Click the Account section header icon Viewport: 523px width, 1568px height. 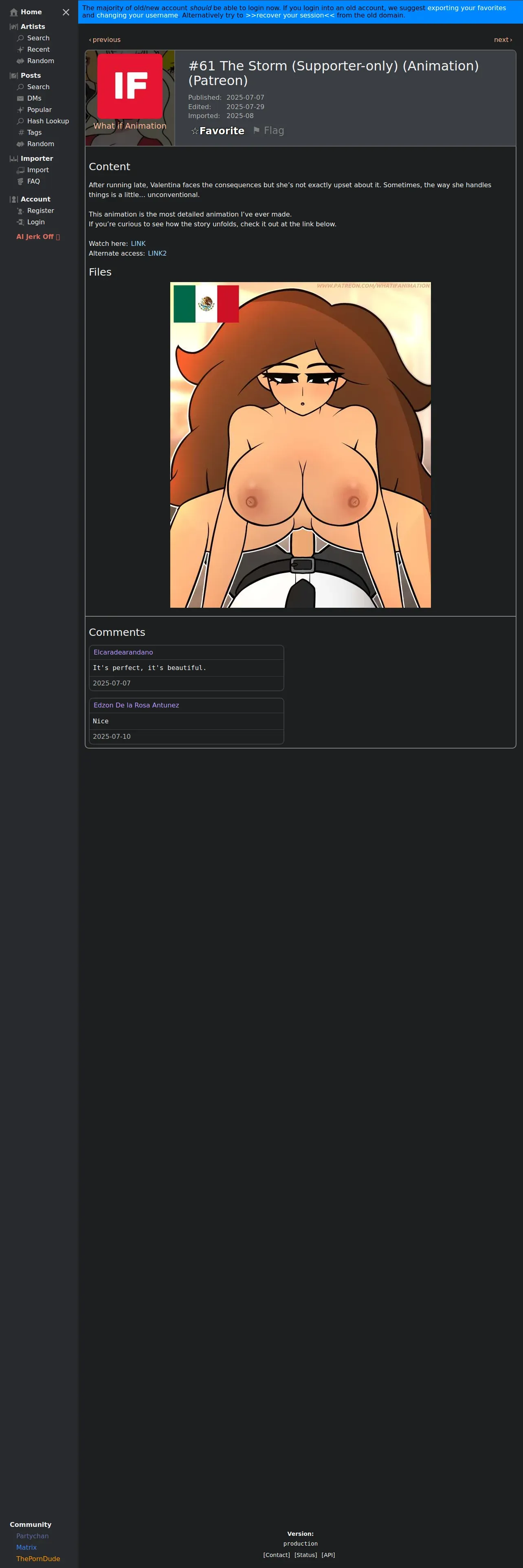(x=14, y=199)
